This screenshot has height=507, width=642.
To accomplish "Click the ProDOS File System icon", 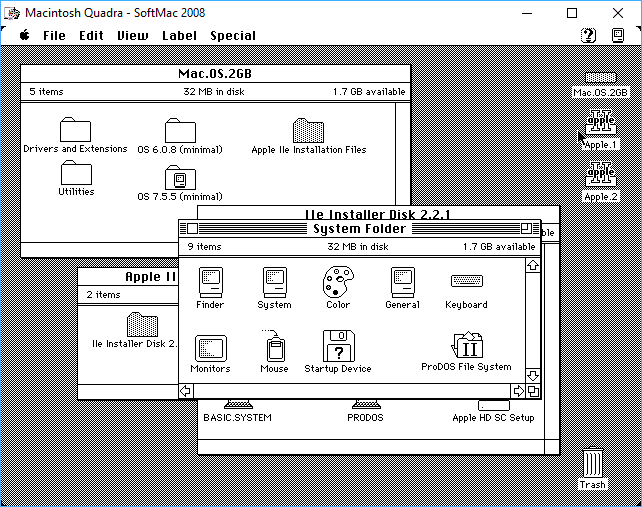I will tap(467, 345).
